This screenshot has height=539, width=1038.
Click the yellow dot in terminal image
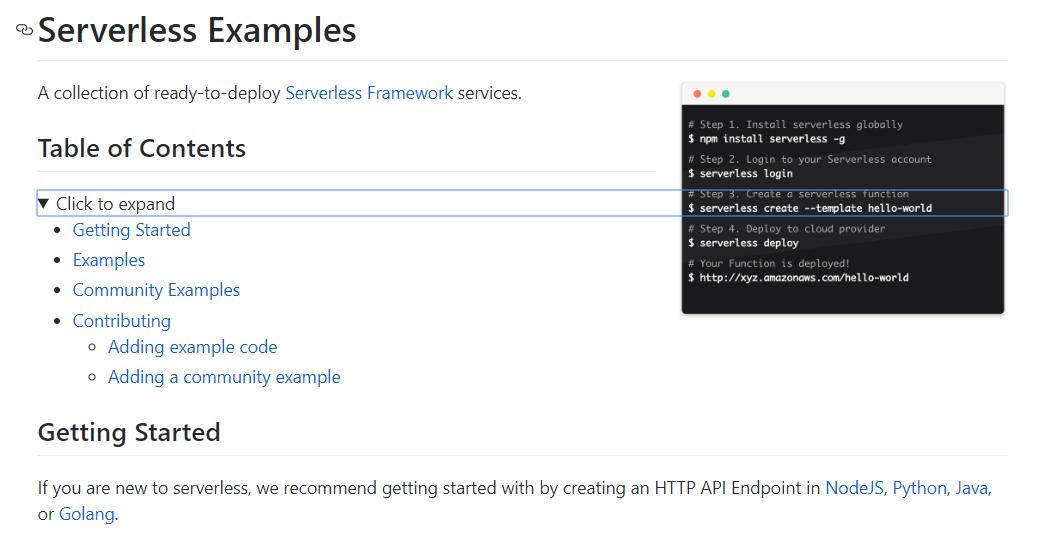point(712,94)
